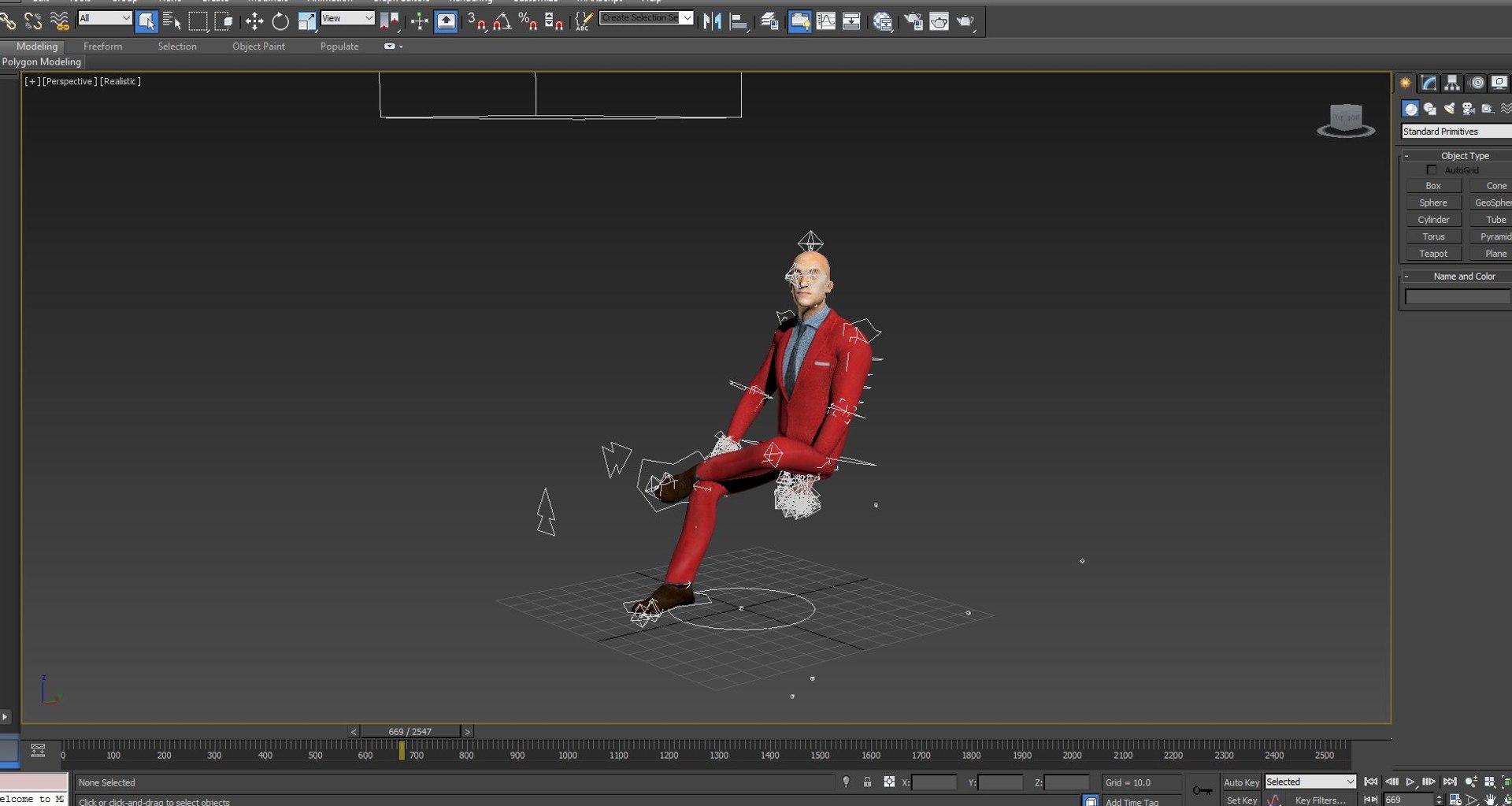Open the Motion command panel tab
Viewport: 1512px width, 806px height.
point(1477,83)
